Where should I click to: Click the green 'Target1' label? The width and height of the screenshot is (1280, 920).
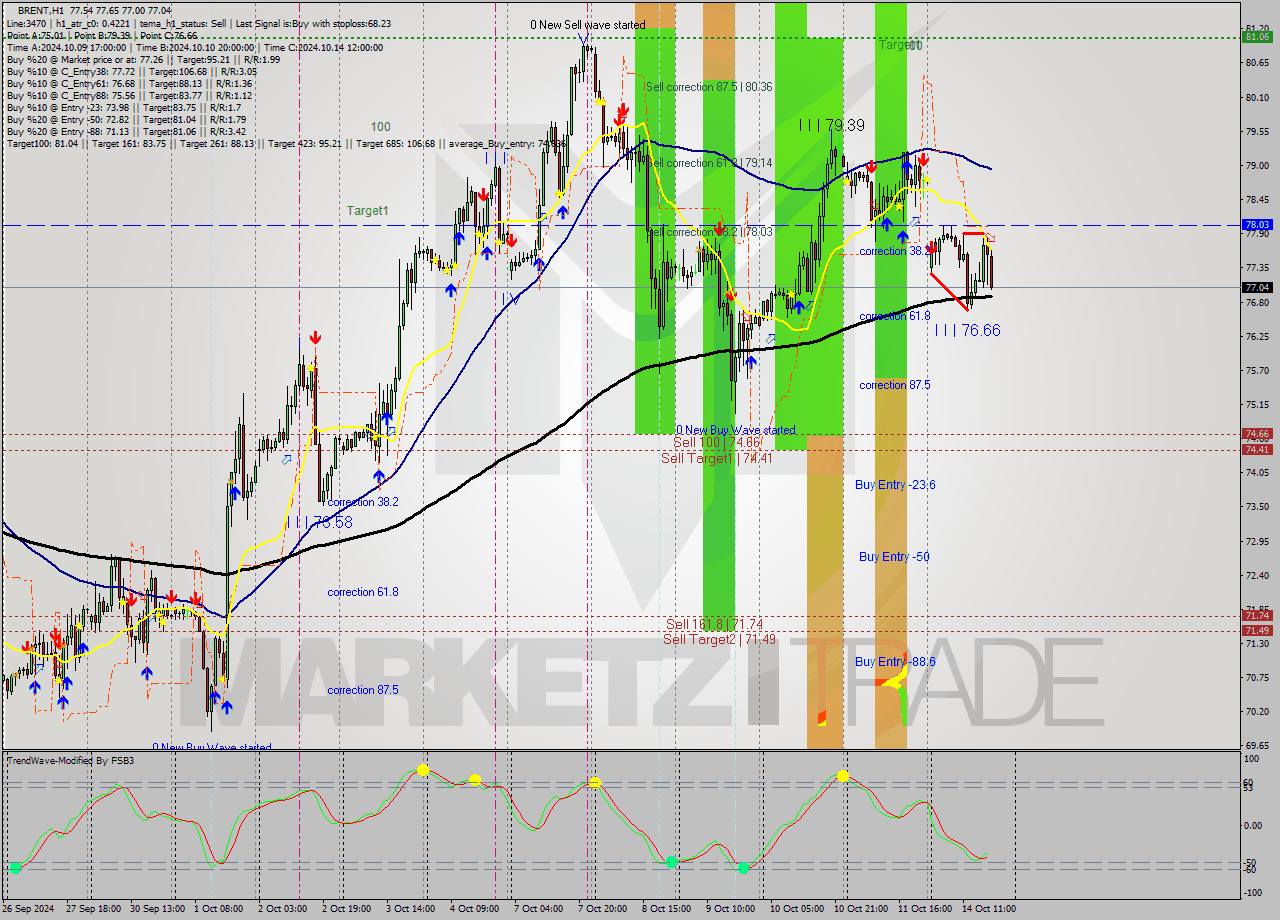367,211
